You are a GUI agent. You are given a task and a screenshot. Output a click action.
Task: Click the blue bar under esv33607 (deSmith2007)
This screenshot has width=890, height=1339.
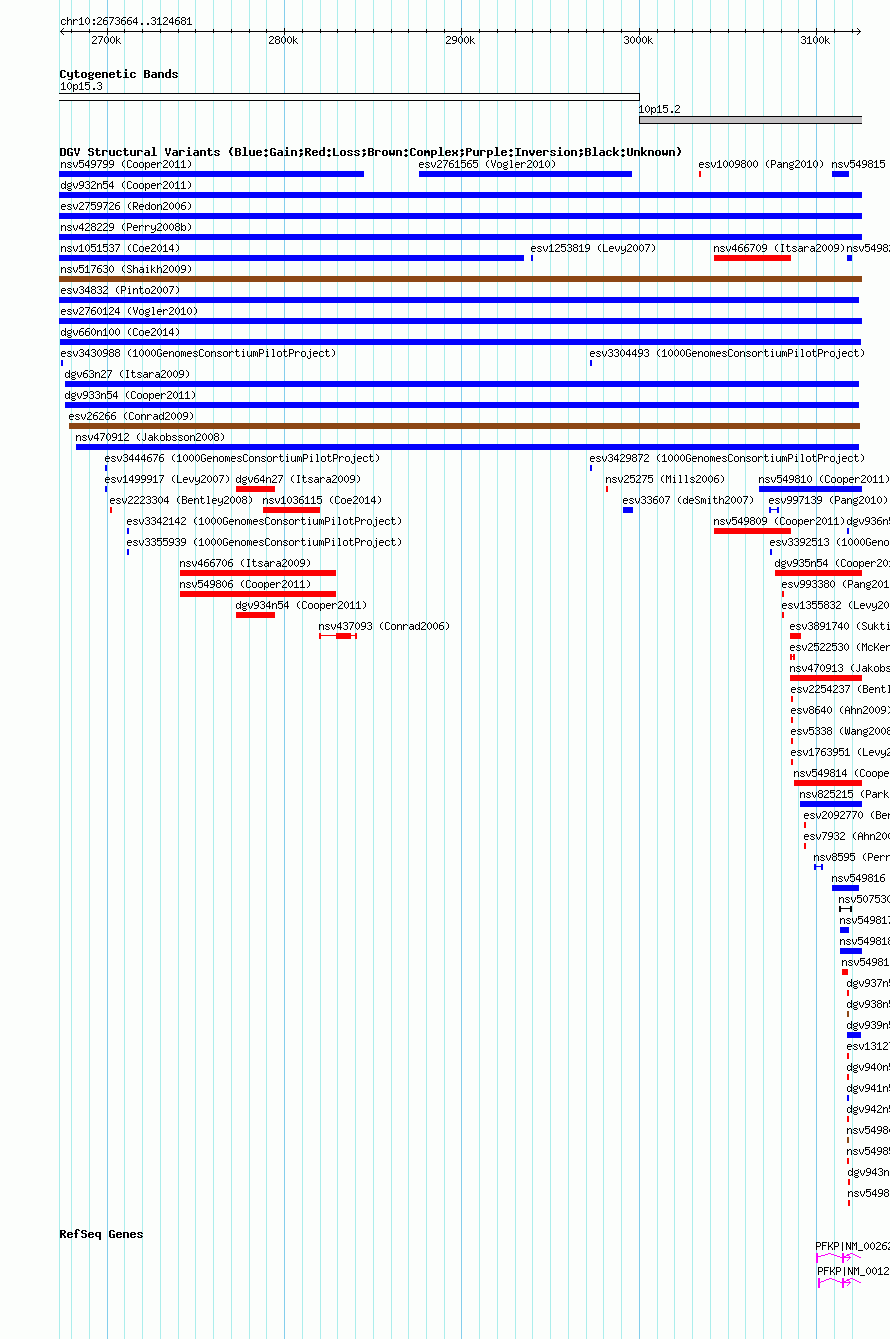click(628, 510)
